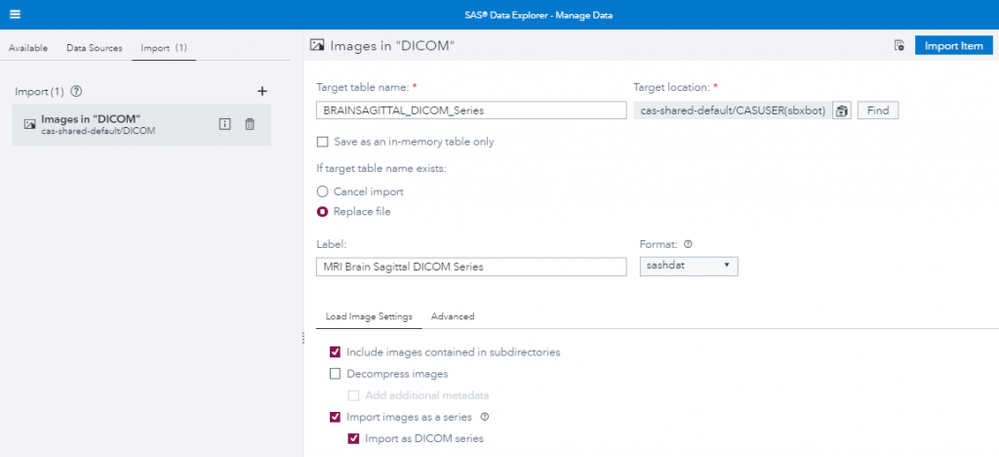Click the import settings icon beside Import Item

pos(899,46)
